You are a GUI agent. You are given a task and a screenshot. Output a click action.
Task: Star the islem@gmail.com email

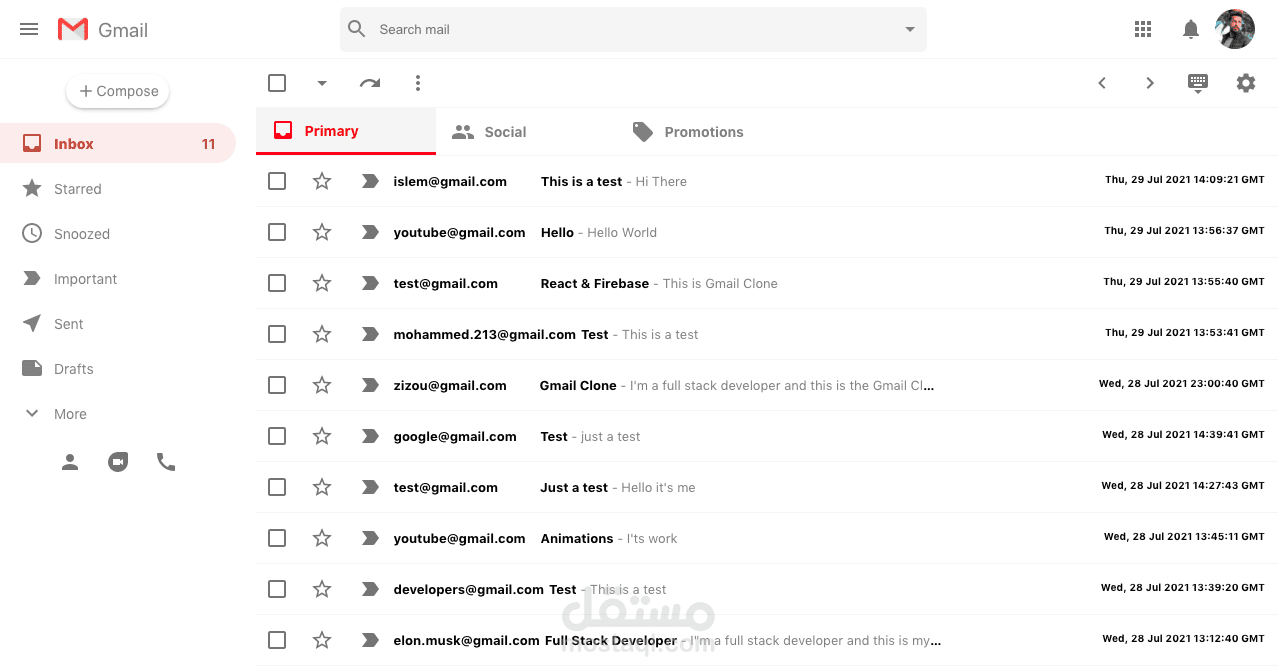(x=322, y=181)
